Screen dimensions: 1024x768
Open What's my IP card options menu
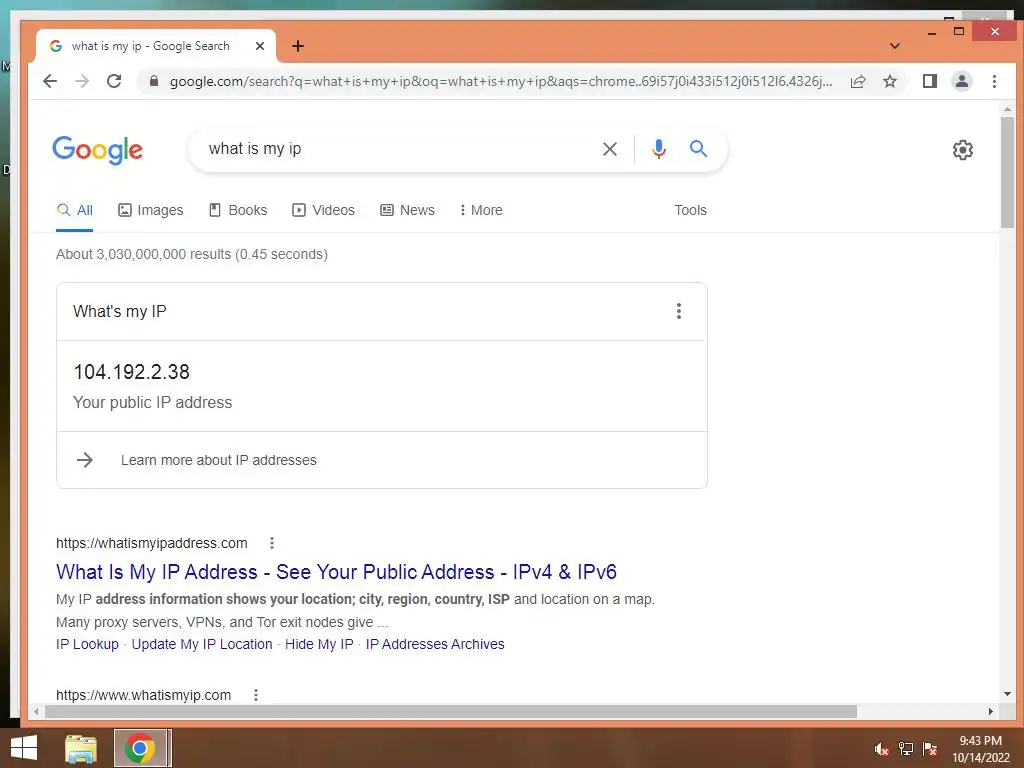pos(679,311)
